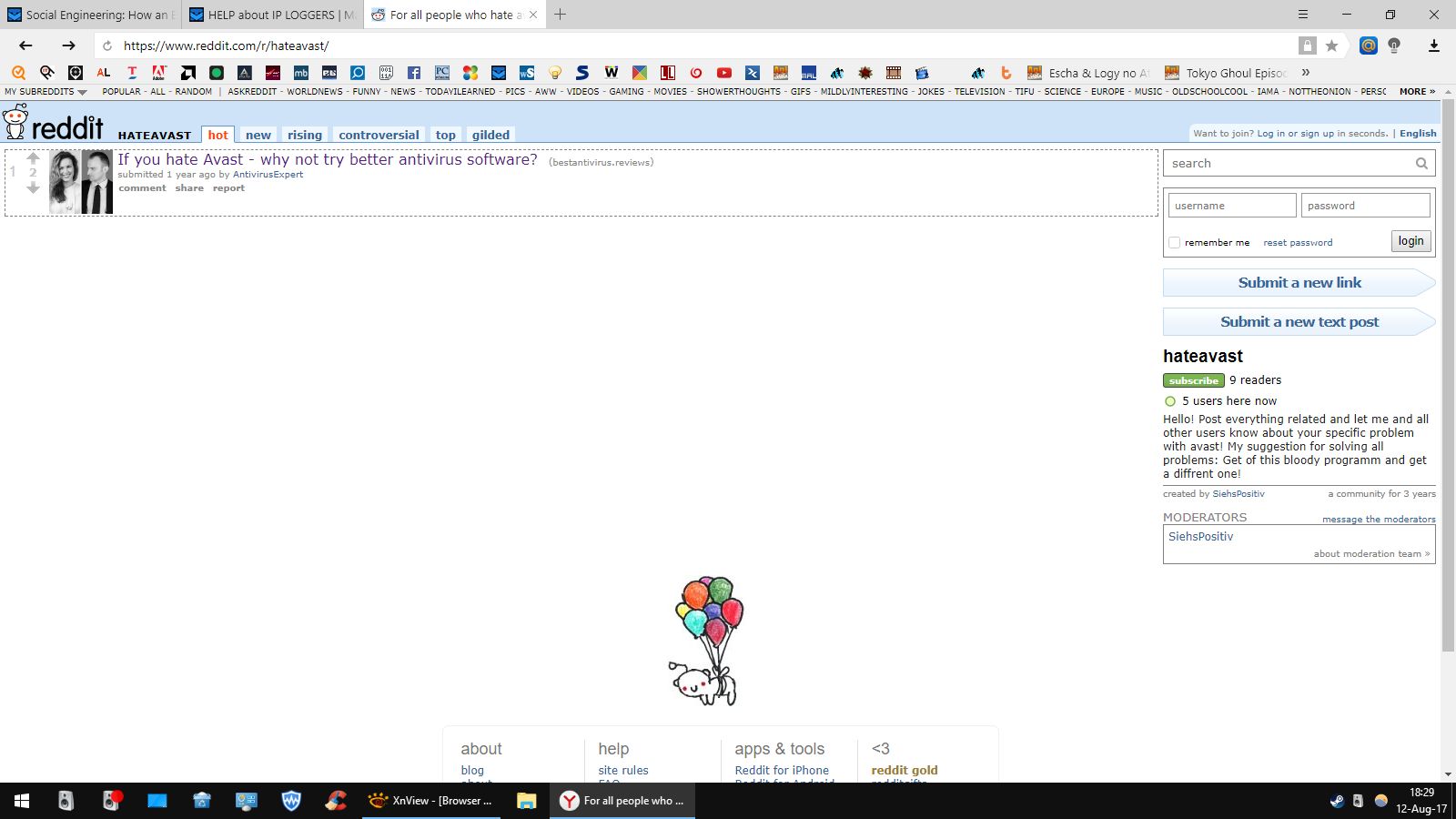The image size is (1456, 819).
Task: Click the search magnifier icon
Action: pos(1421,164)
